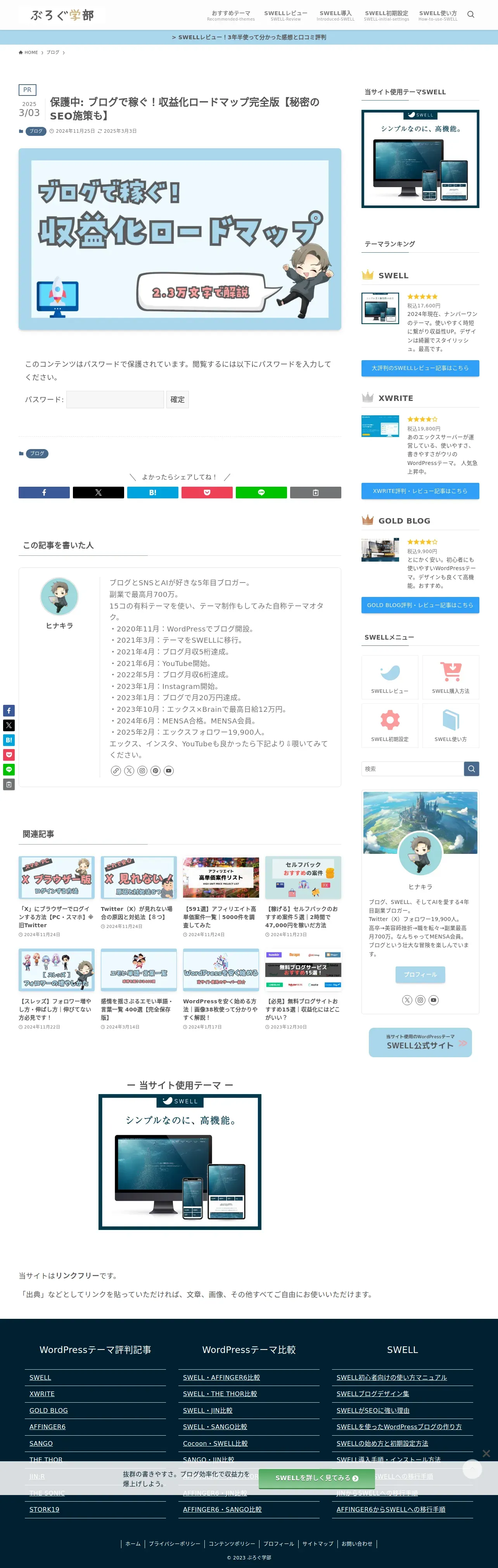
Task: Click the ぶろぐ学部 site logo
Action: tap(62, 15)
